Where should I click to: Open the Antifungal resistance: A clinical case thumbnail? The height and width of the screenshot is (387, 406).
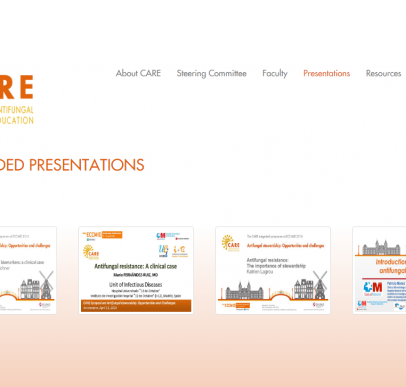(x=136, y=270)
